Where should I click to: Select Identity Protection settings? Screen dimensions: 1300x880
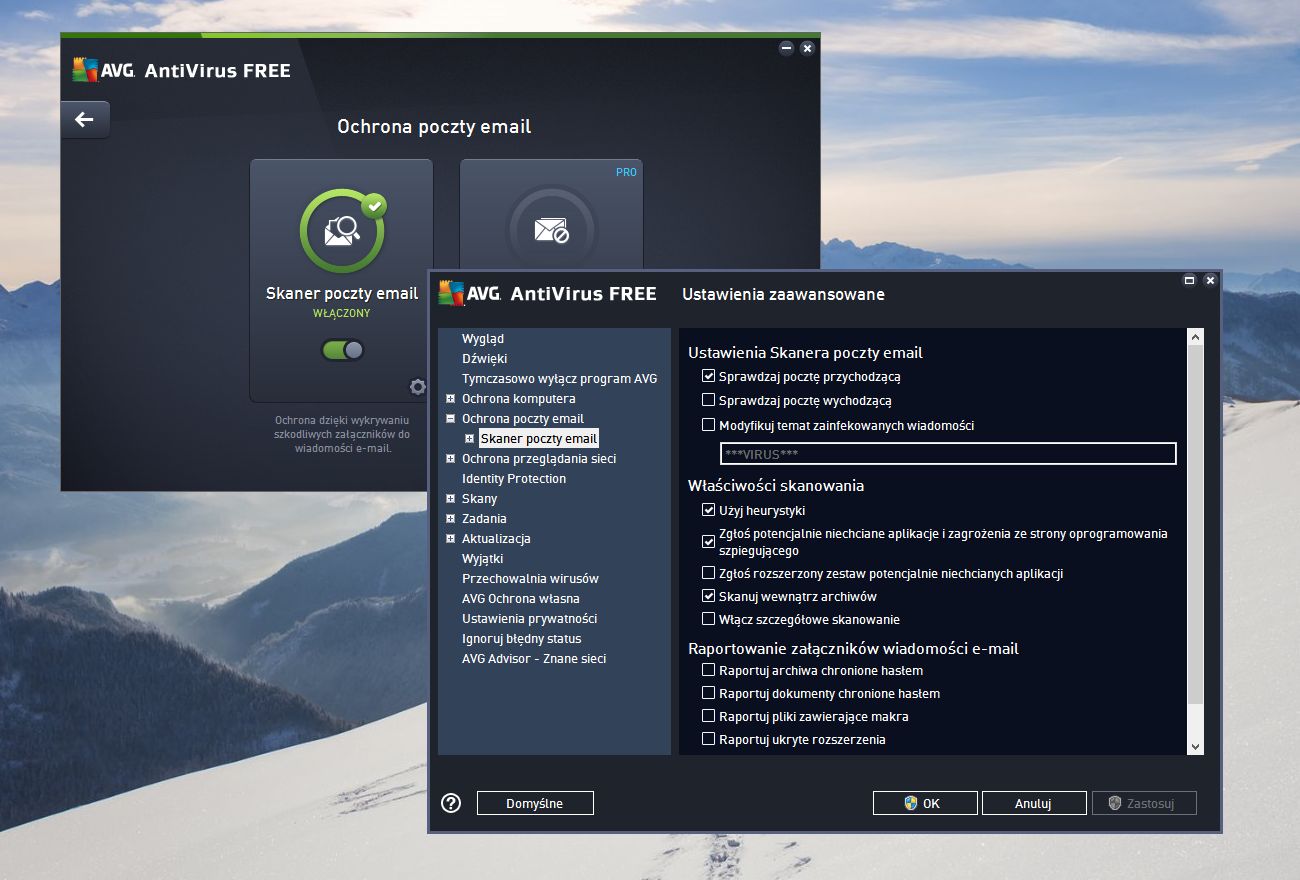coord(514,479)
